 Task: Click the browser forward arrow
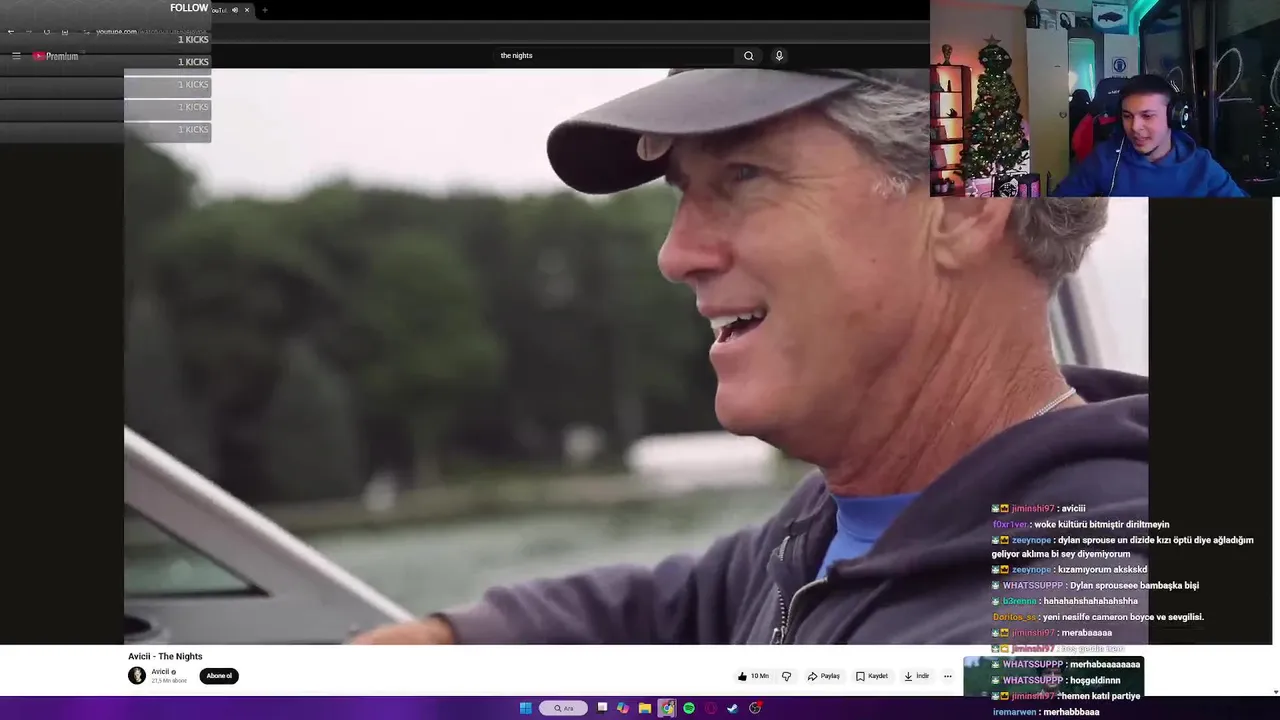tap(28, 32)
